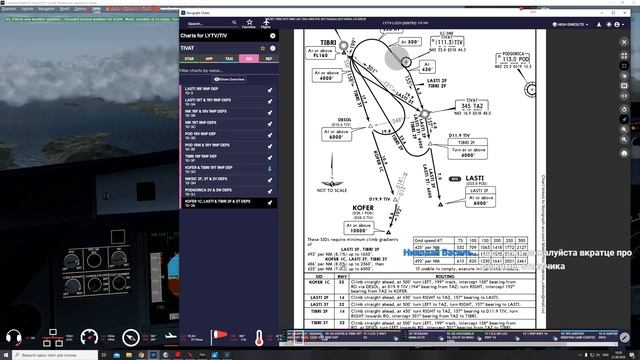Click the thermometer icon in simulator bottom bar
The image size is (640, 360).
259,338
